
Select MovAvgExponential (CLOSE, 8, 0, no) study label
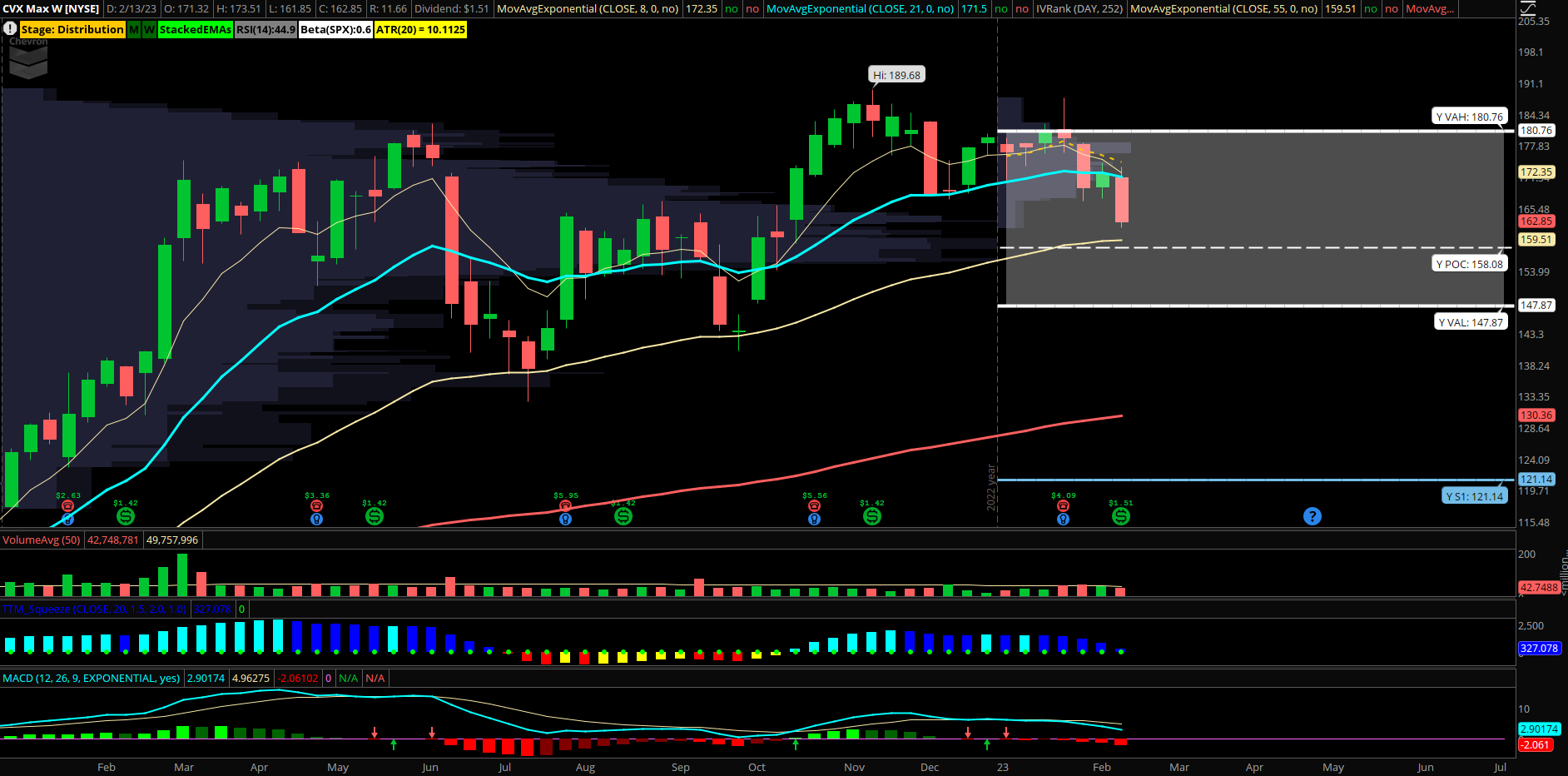588,8
